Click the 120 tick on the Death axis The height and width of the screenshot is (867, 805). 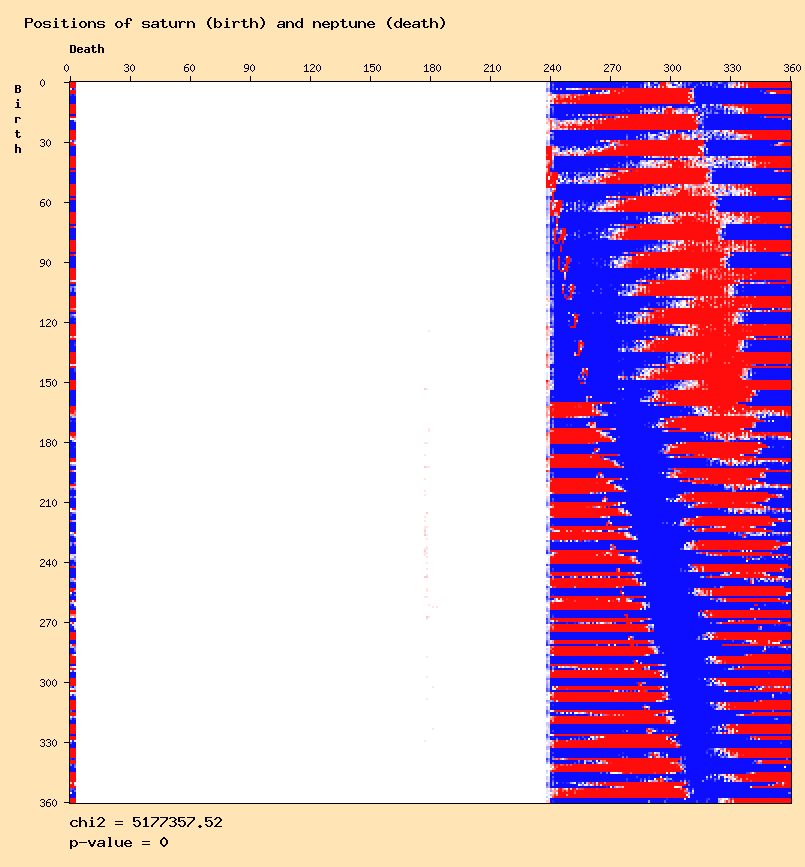pos(310,68)
